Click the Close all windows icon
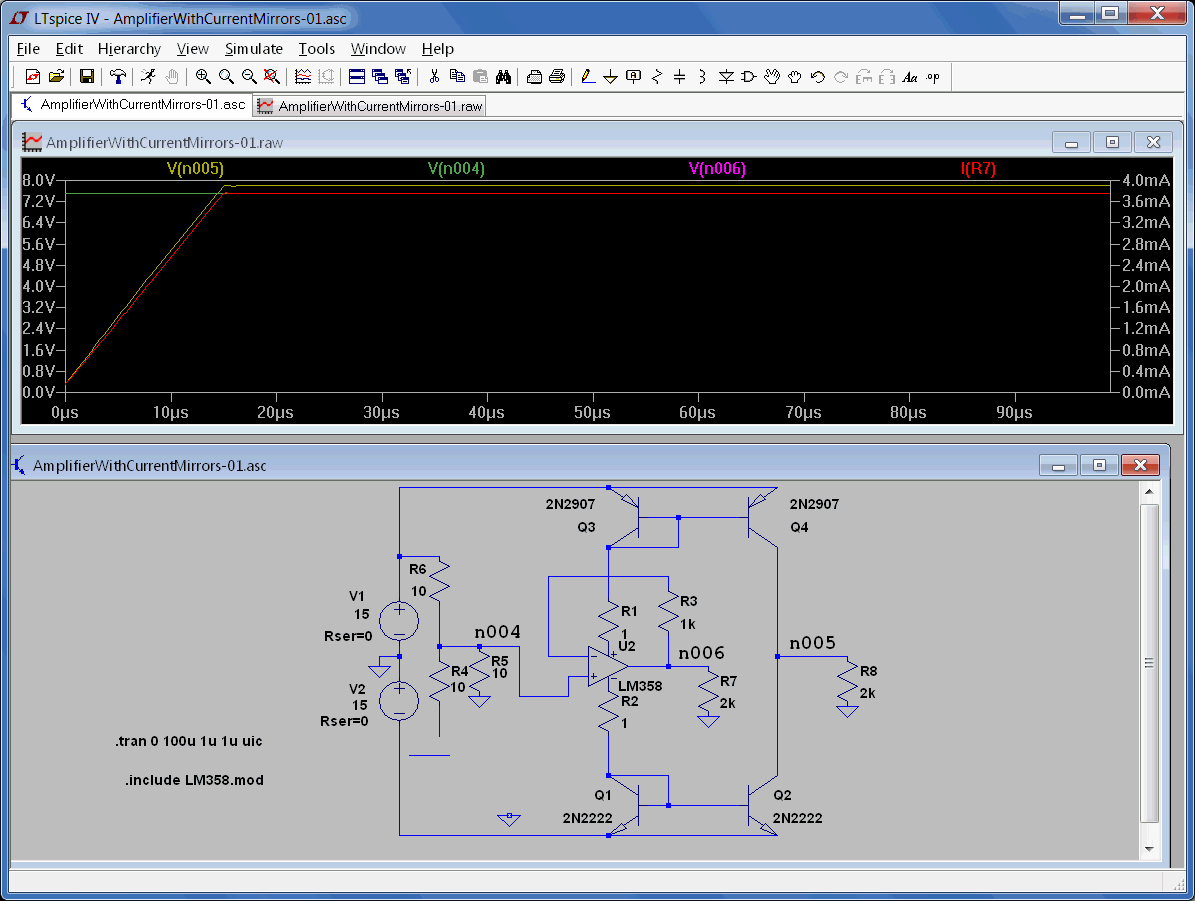Viewport: 1195px width, 901px height. pyautogui.click(x=402, y=77)
